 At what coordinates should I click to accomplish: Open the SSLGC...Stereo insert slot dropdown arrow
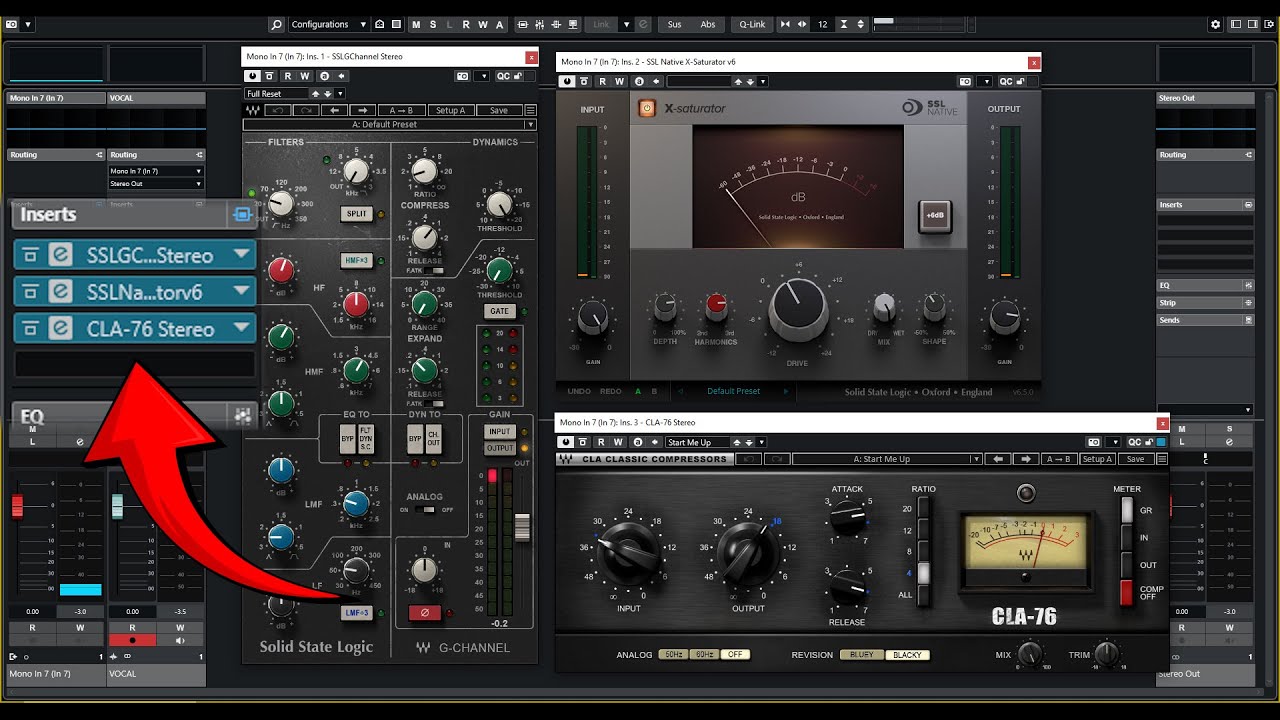pyautogui.click(x=241, y=256)
